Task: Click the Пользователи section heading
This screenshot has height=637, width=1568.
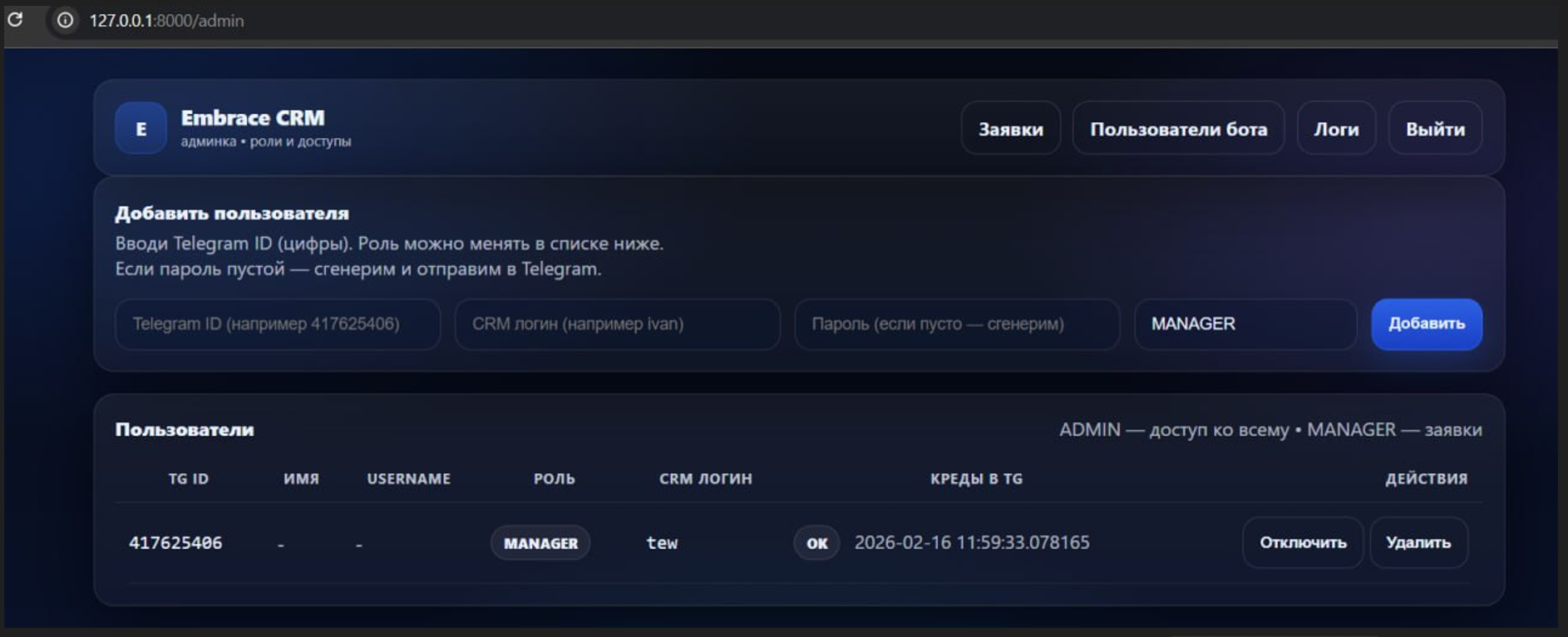Action: pos(185,430)
